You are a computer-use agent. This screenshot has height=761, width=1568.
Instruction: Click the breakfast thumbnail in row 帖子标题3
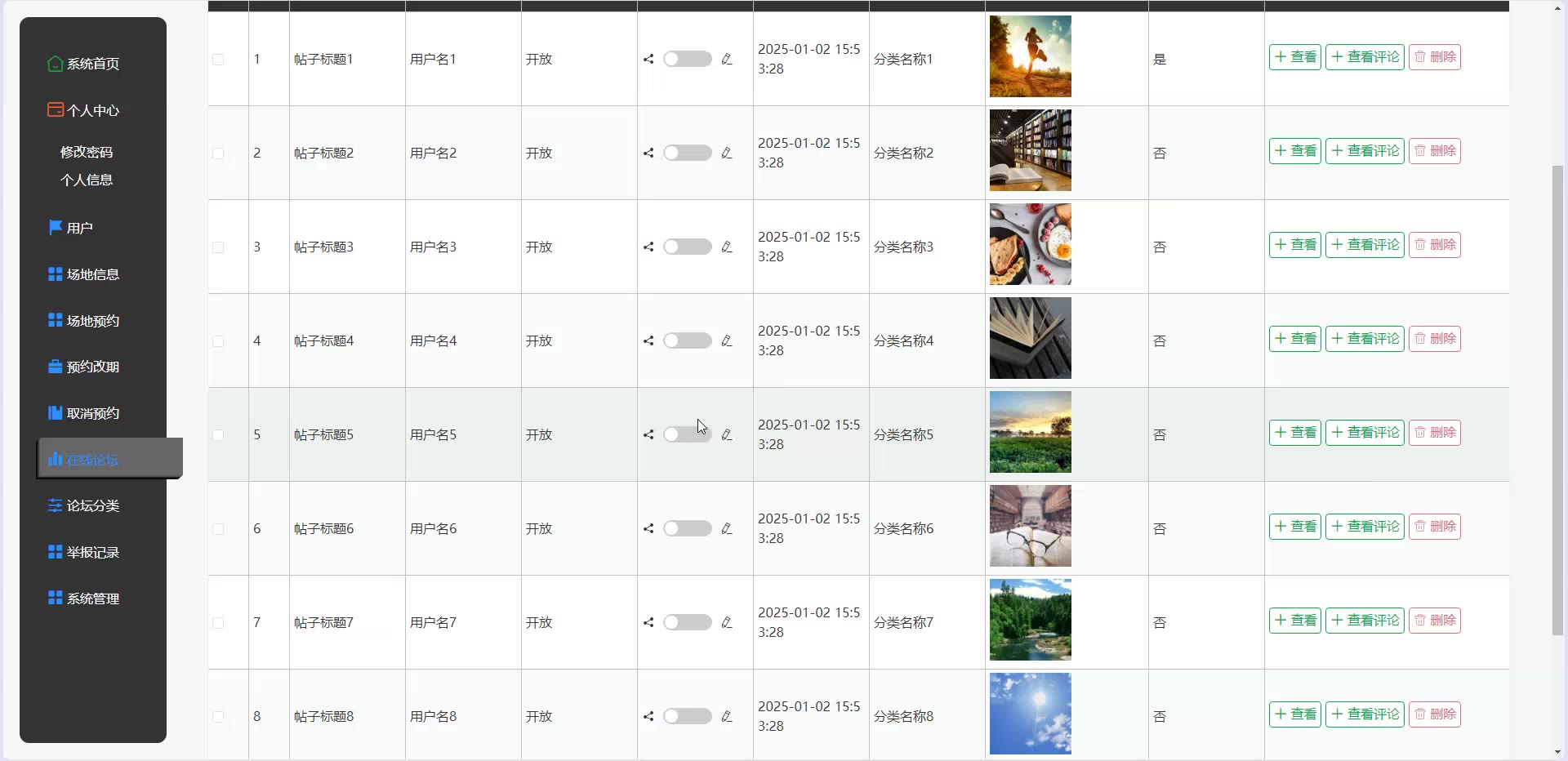[x=1031, y=244]
